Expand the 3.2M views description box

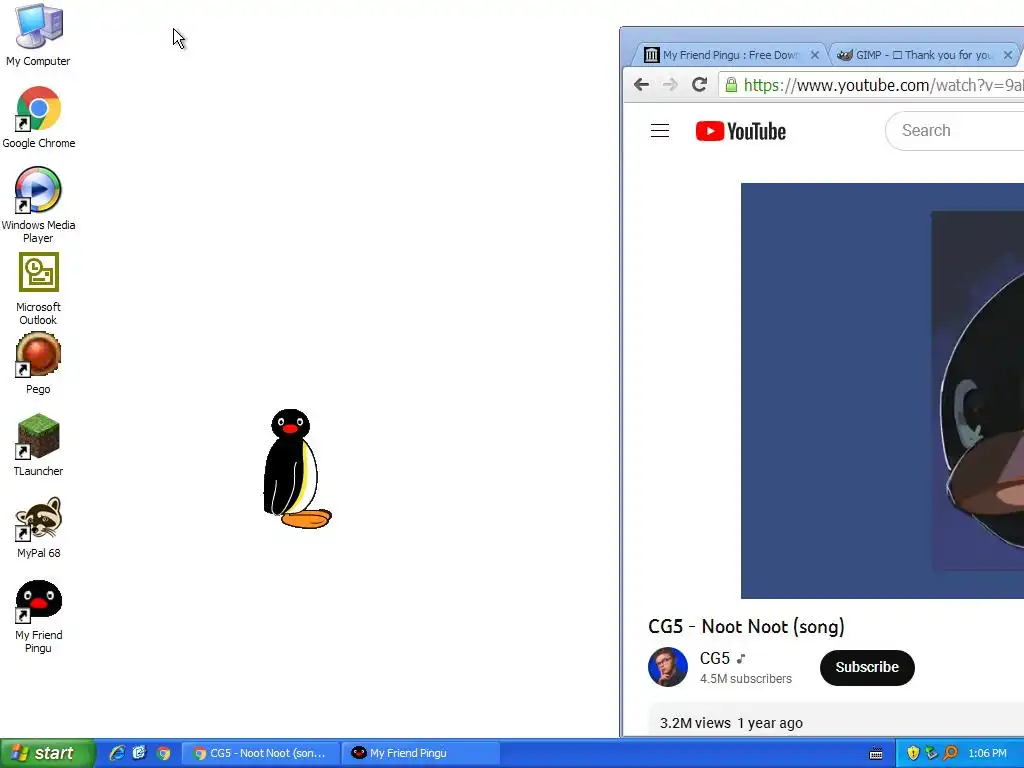click(x=836, y=720)
